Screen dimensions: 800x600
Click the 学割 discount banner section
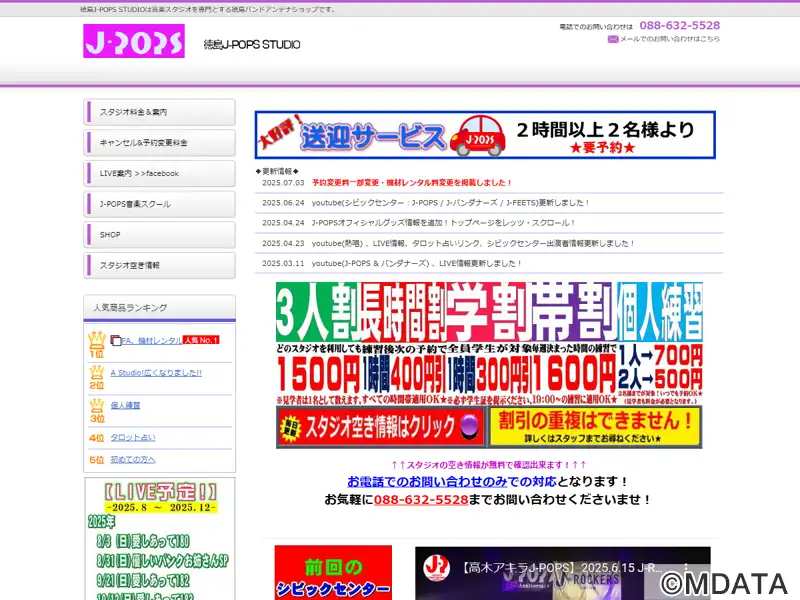click(x=489, y=343)
